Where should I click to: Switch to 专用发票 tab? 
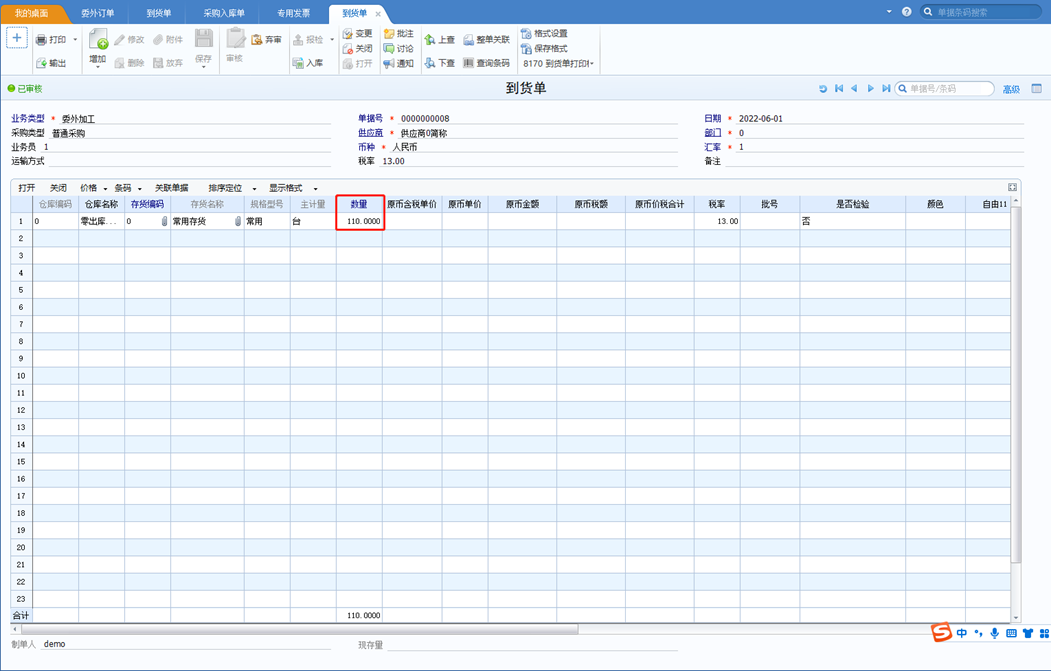click(x=293, y=13)
